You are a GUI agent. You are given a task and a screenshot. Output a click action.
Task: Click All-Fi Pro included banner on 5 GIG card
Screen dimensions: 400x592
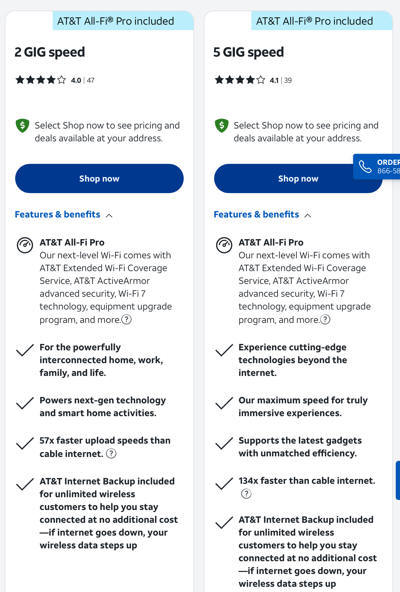(x=322, y=21)
